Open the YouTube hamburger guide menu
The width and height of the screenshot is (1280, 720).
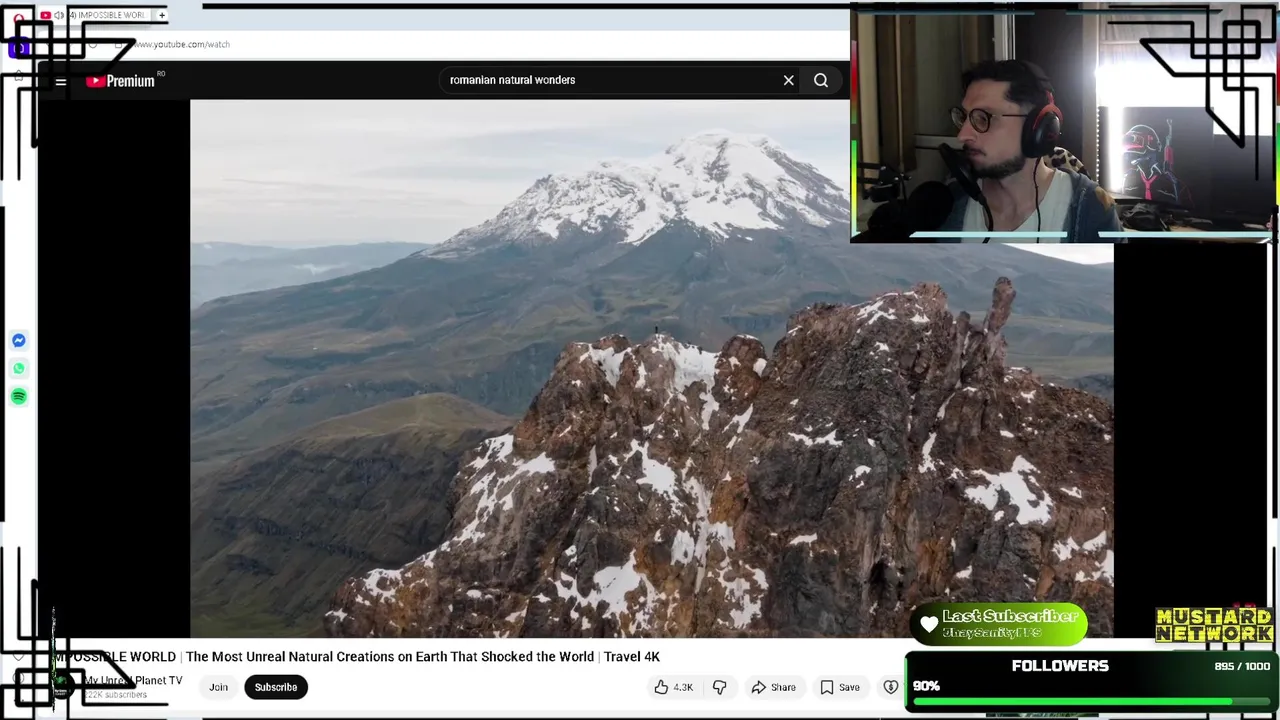pyautogui.click(x=61, y=81)
